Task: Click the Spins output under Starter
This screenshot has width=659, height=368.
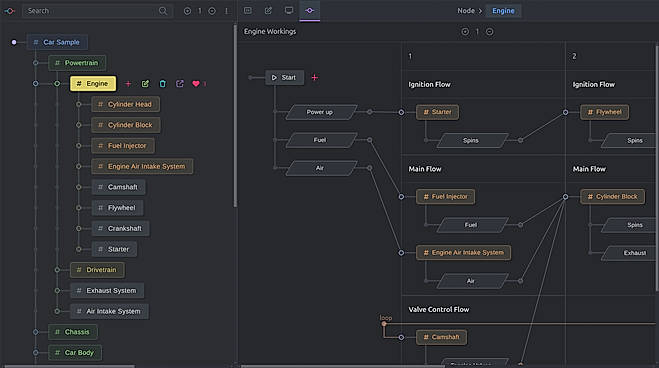Action: coord(472,140)
